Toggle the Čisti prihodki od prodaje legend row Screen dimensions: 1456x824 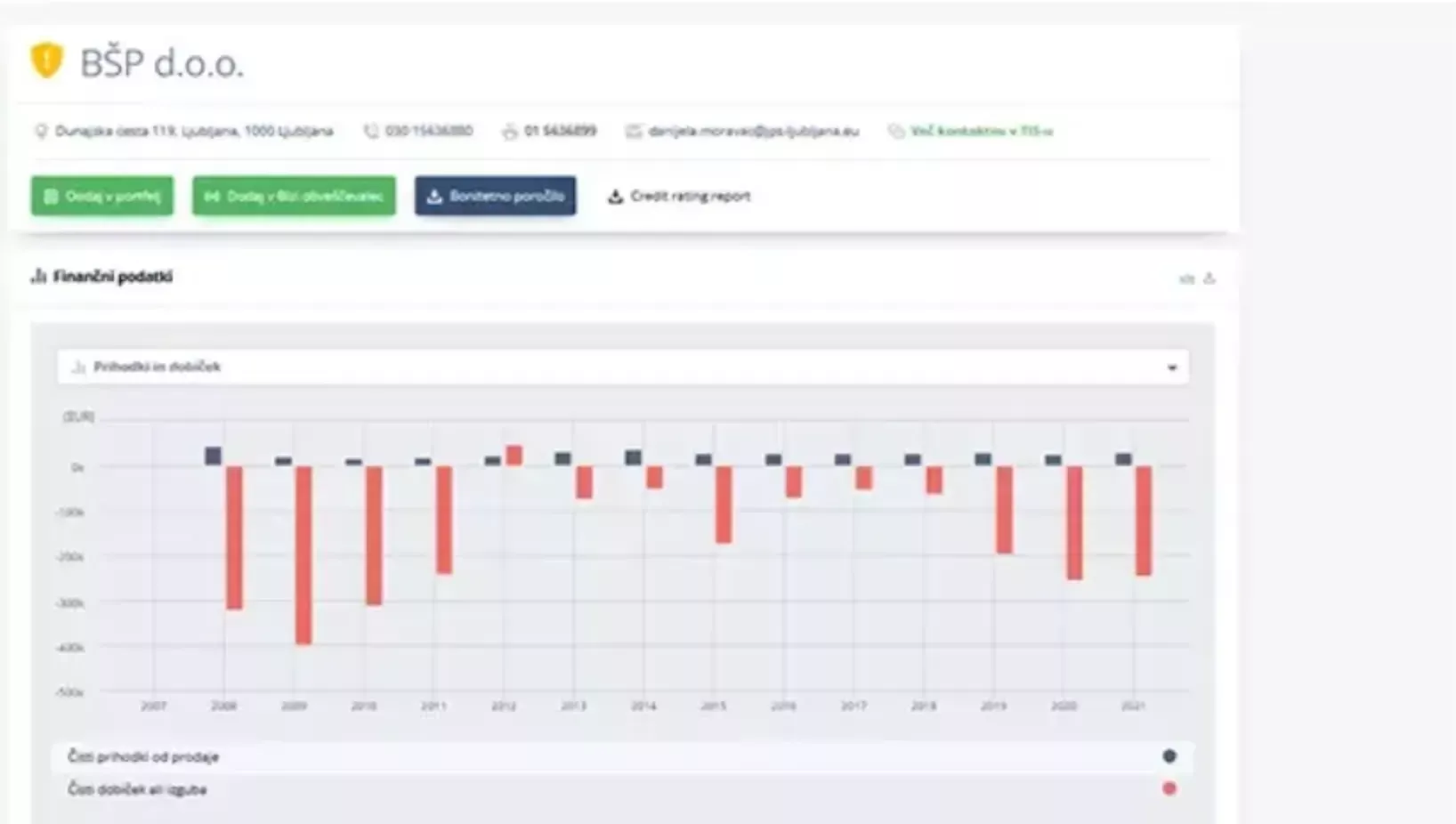coord(143,756)
